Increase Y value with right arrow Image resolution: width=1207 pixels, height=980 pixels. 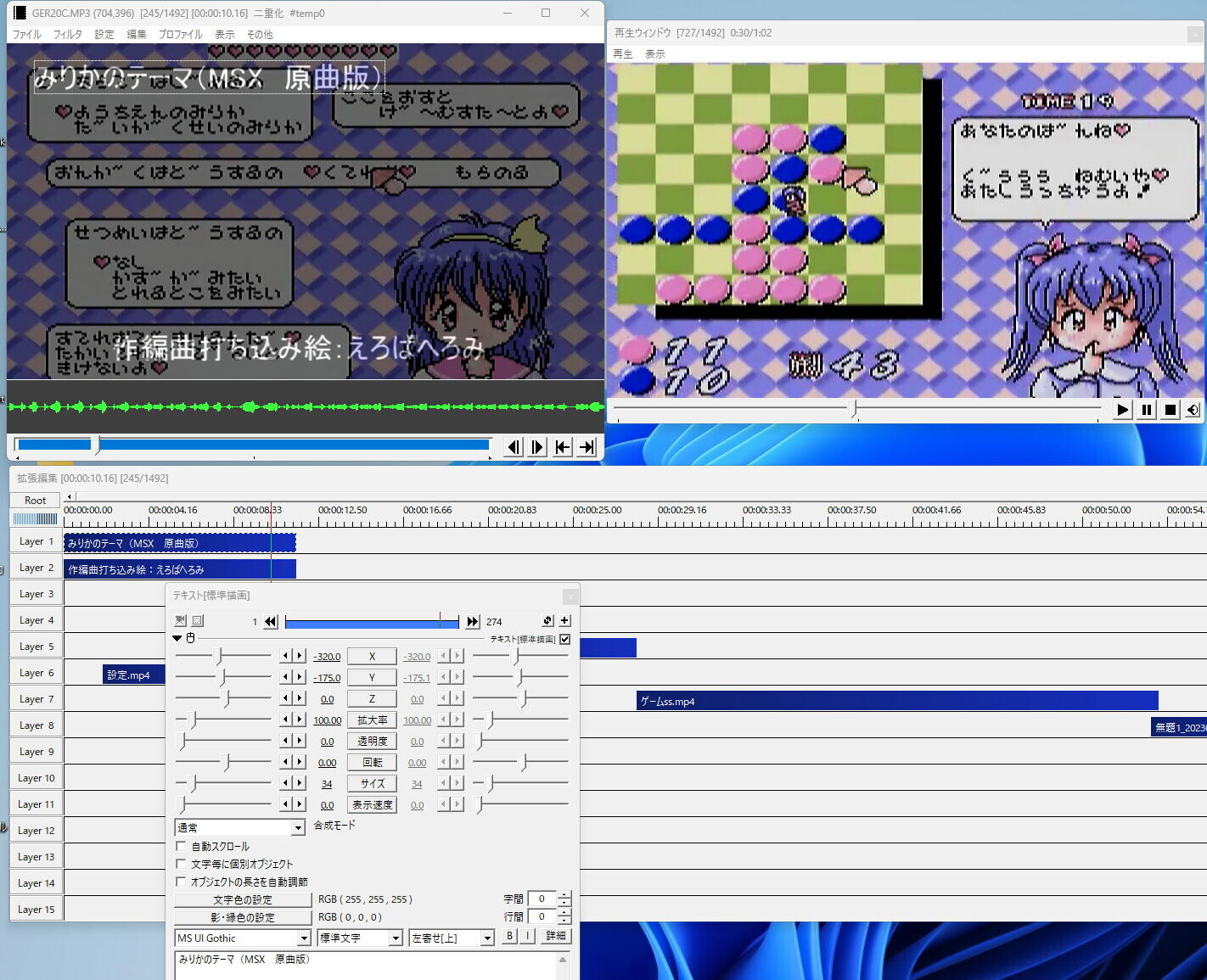click(299, 677)
